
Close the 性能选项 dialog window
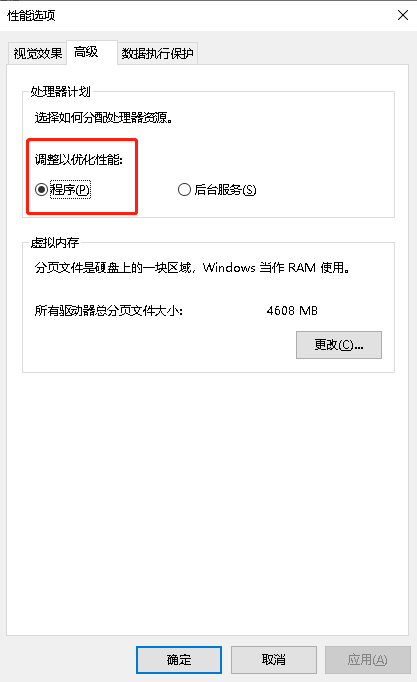tap(403, 15)
